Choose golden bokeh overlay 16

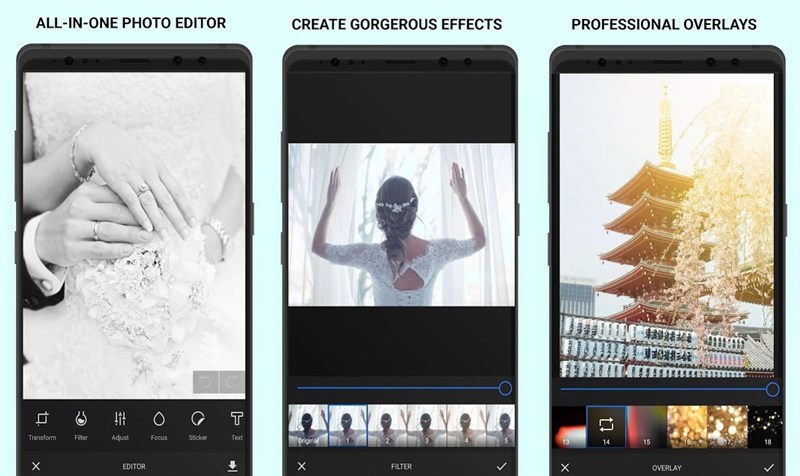click(x=687, y=427)
